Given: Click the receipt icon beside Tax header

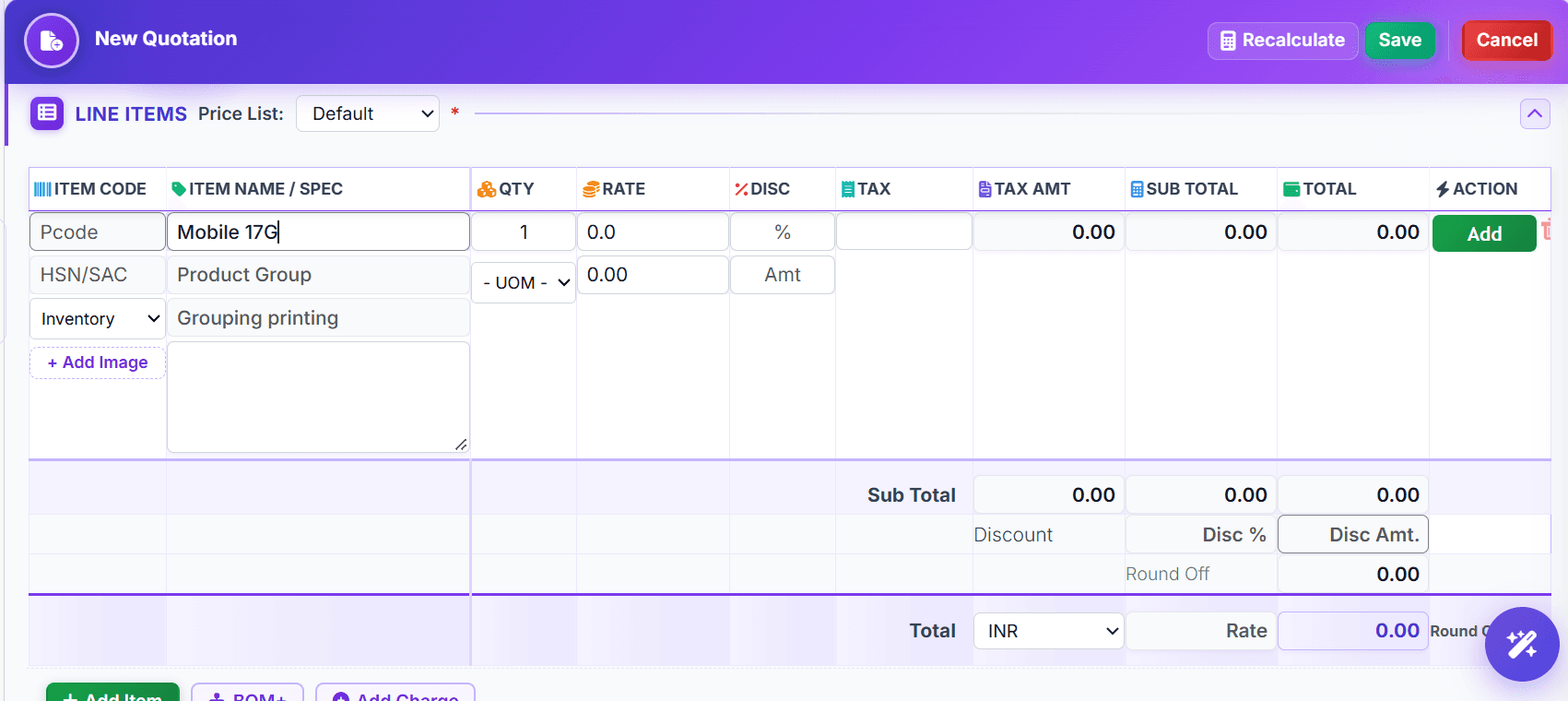Looking at the screenshot, I should [x=848, y=189].
